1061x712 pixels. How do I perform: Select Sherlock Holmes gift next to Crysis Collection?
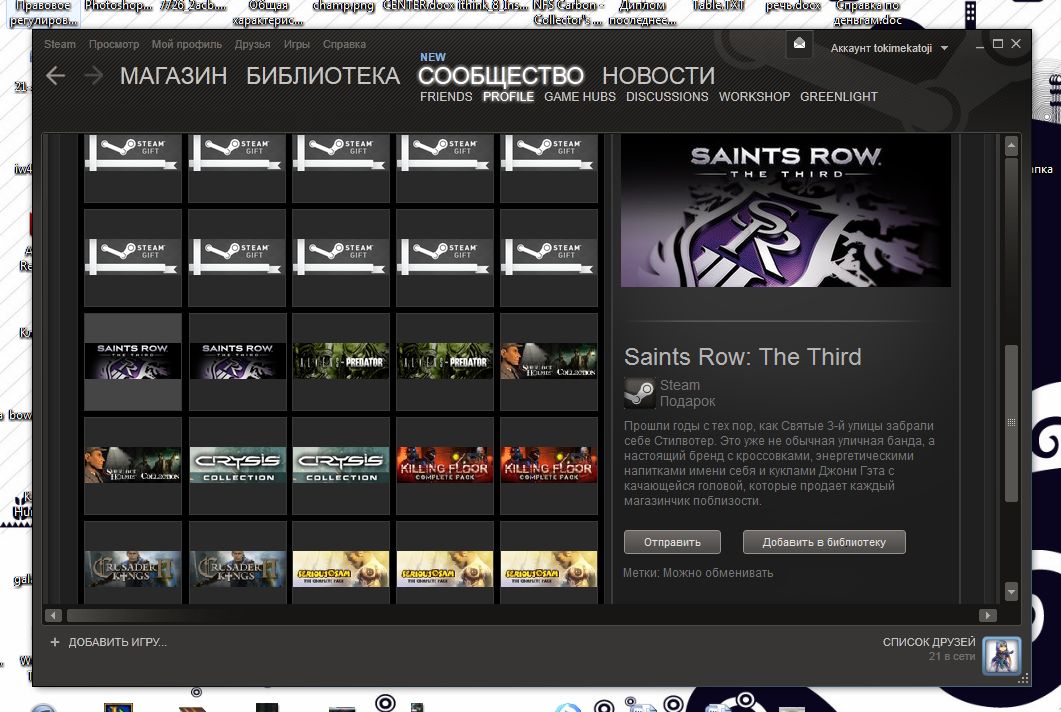(133, 466)
